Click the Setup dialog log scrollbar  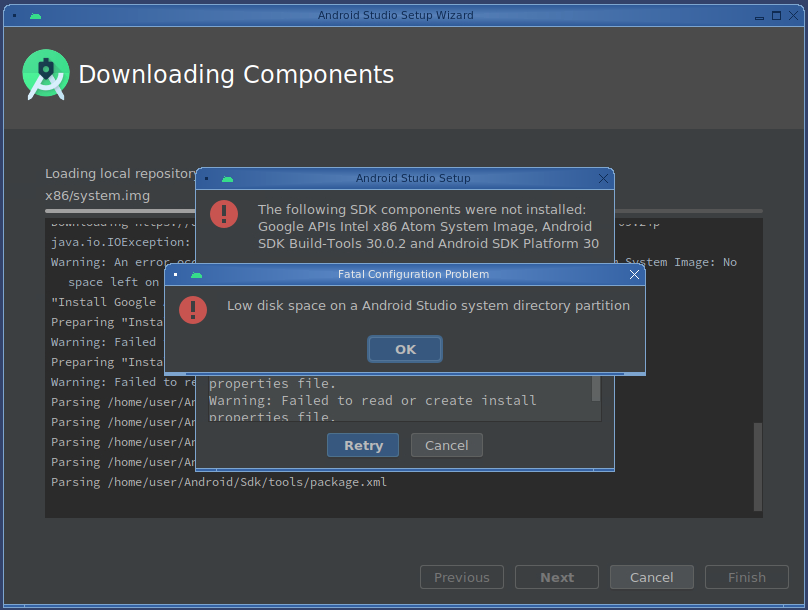click(596, 389)
